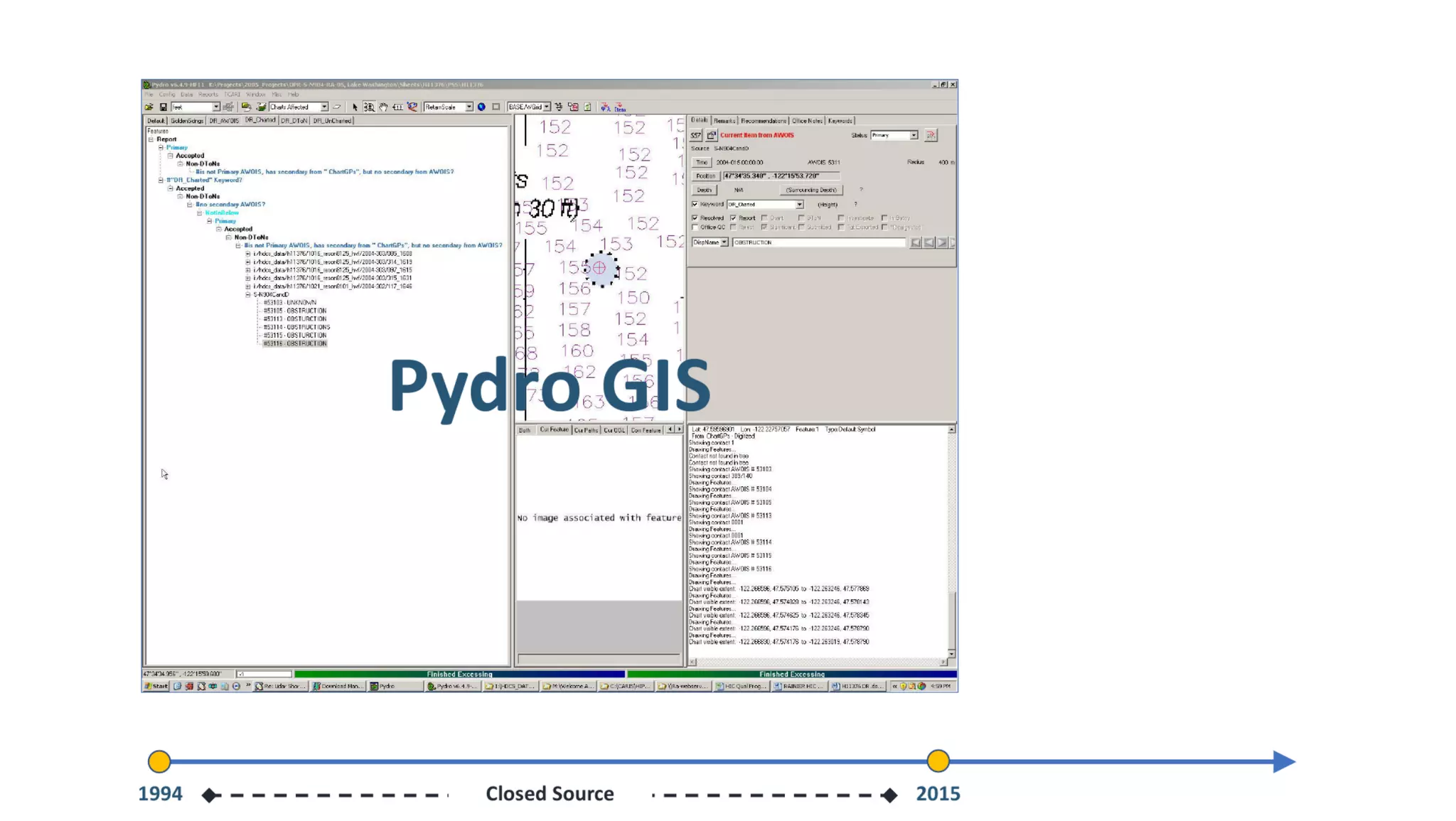Switch to the Remarks tab

(x=724, y=121)
